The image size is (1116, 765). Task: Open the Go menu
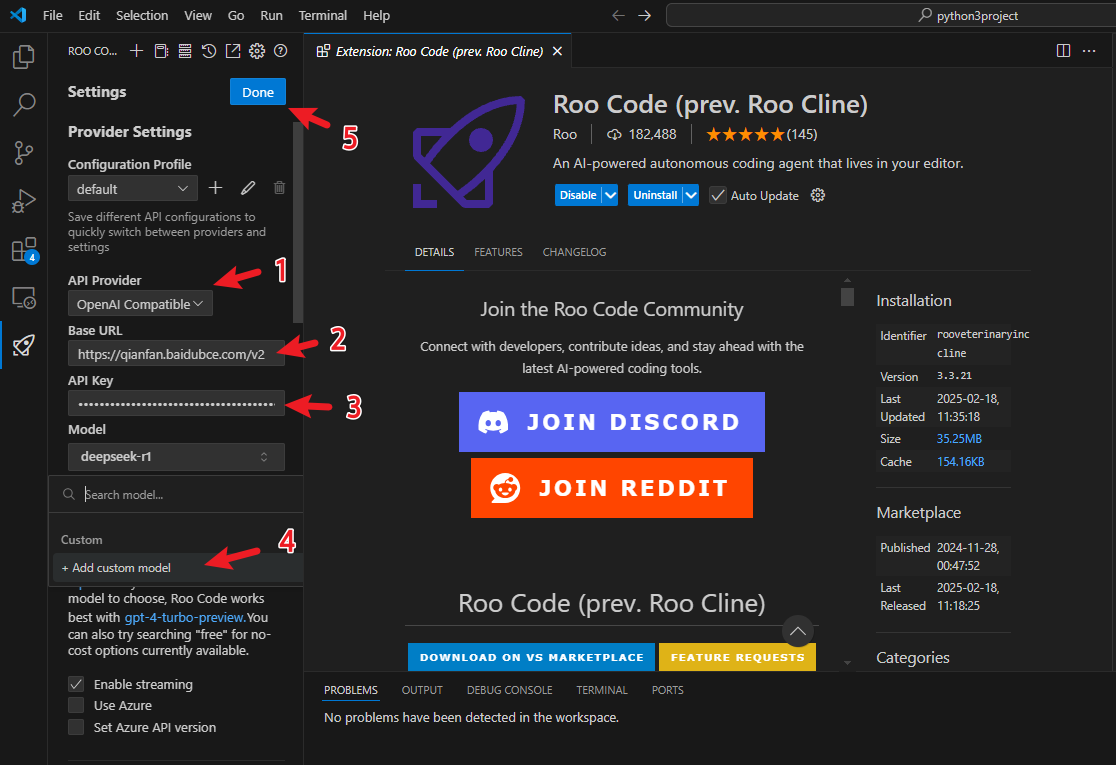pos(236,16)
